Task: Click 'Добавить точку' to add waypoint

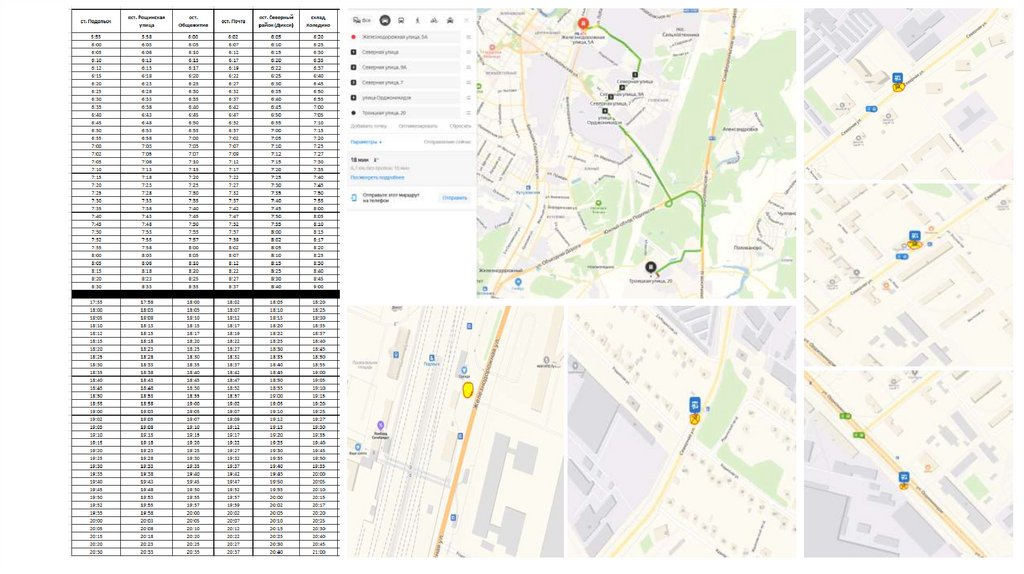Action: tap(368, 126)
